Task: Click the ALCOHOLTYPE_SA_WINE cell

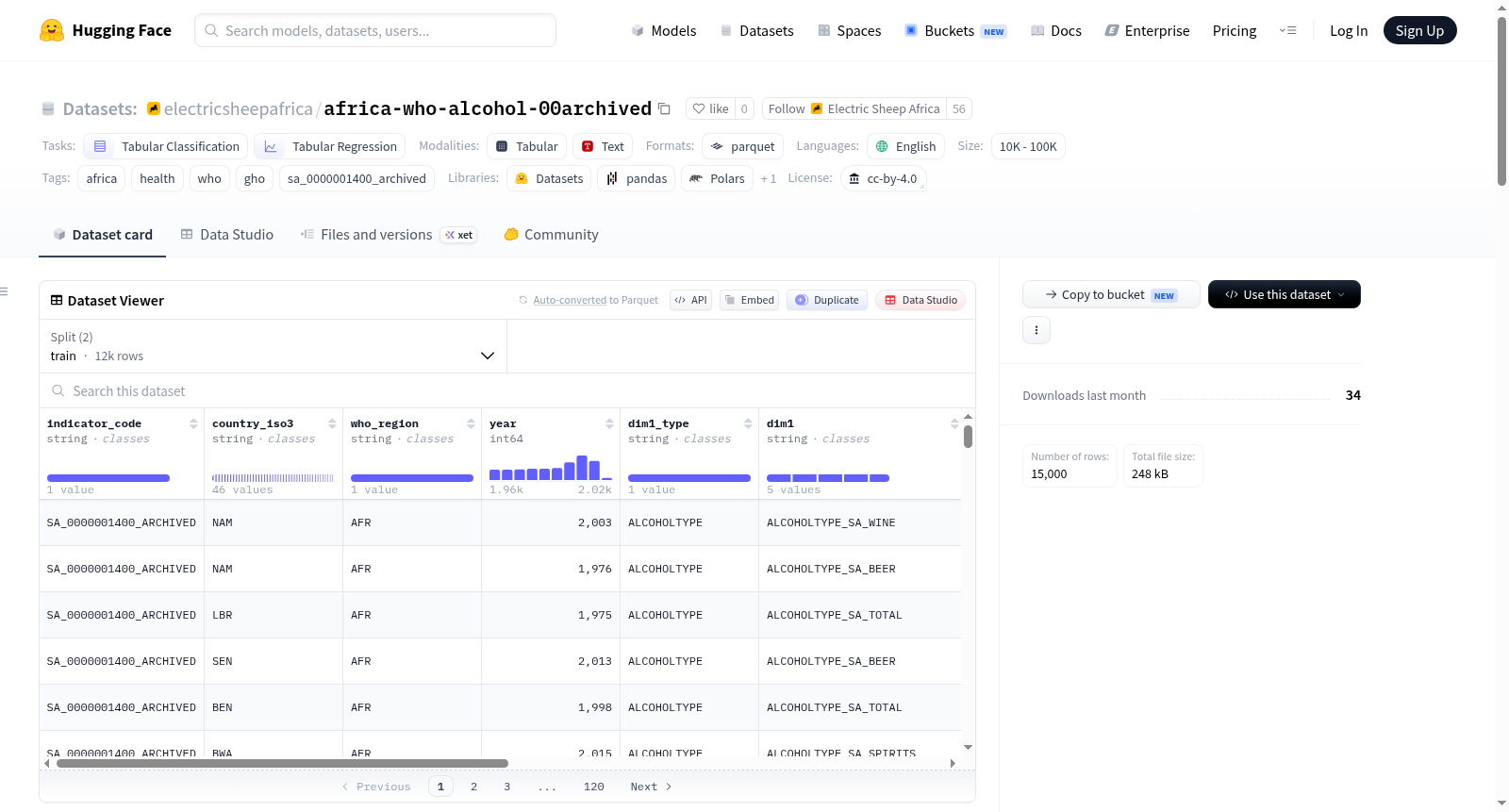Action: (x=860, y=522)
